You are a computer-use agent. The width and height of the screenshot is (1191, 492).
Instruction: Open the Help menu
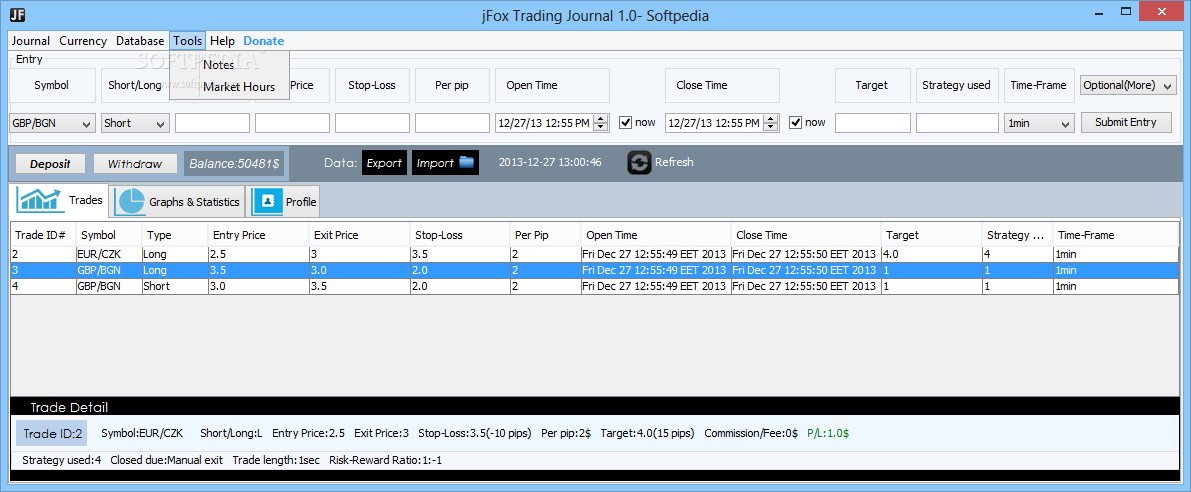pos(223,41)
